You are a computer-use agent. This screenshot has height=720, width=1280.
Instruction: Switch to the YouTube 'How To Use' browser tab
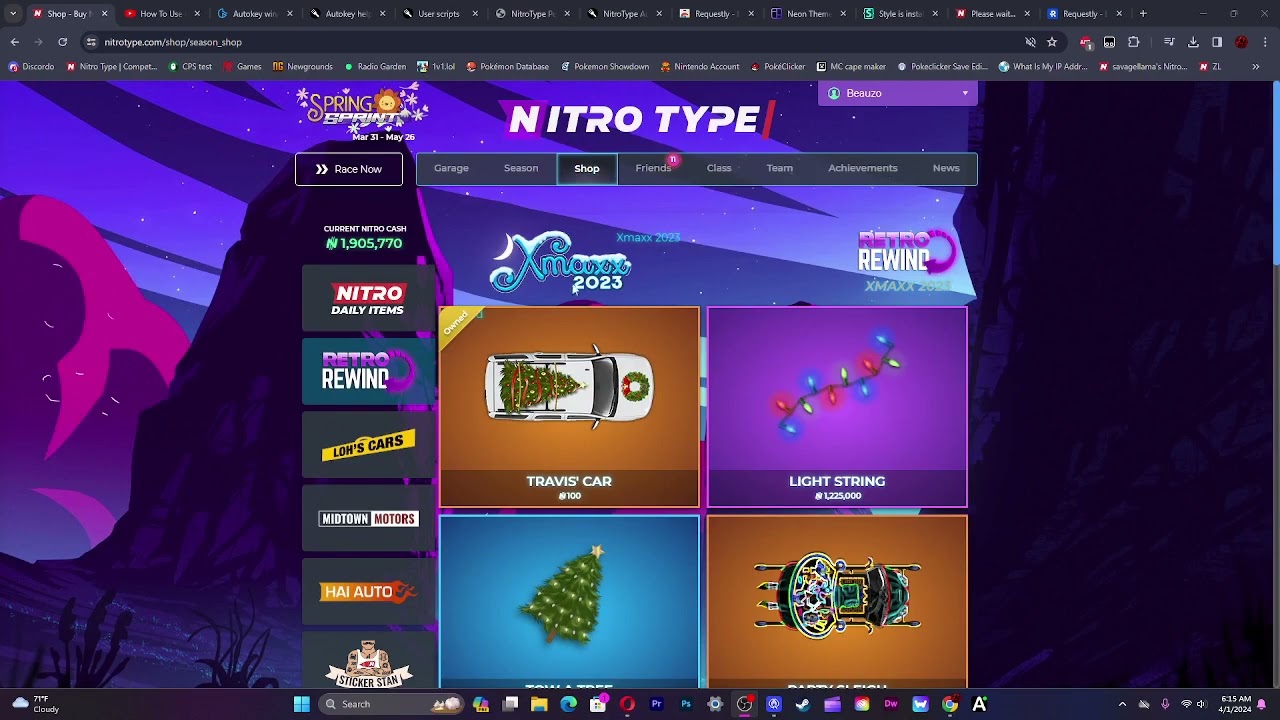tap(160, 14)
